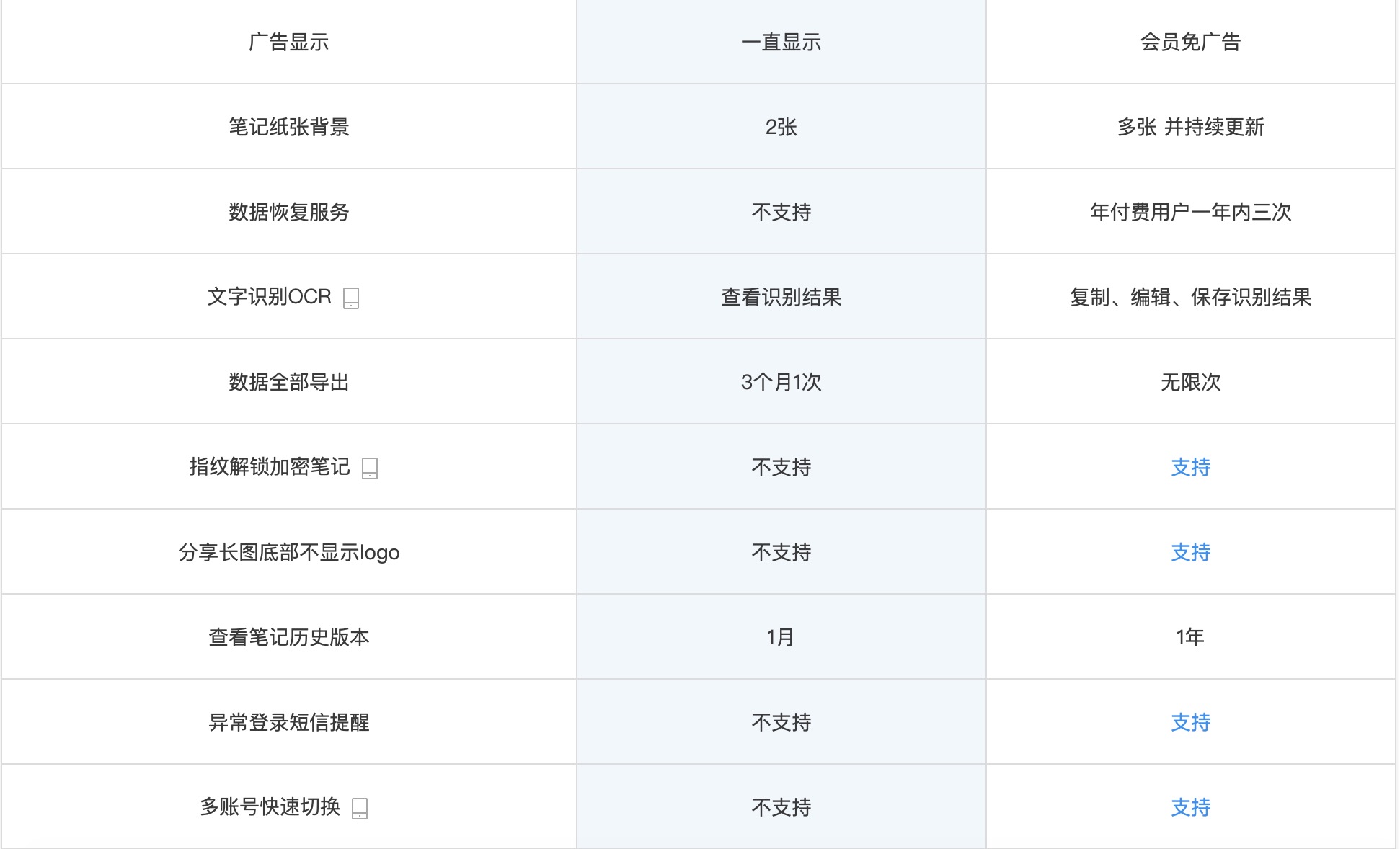Click the 无限次 cell

[x=1190, y=382]
